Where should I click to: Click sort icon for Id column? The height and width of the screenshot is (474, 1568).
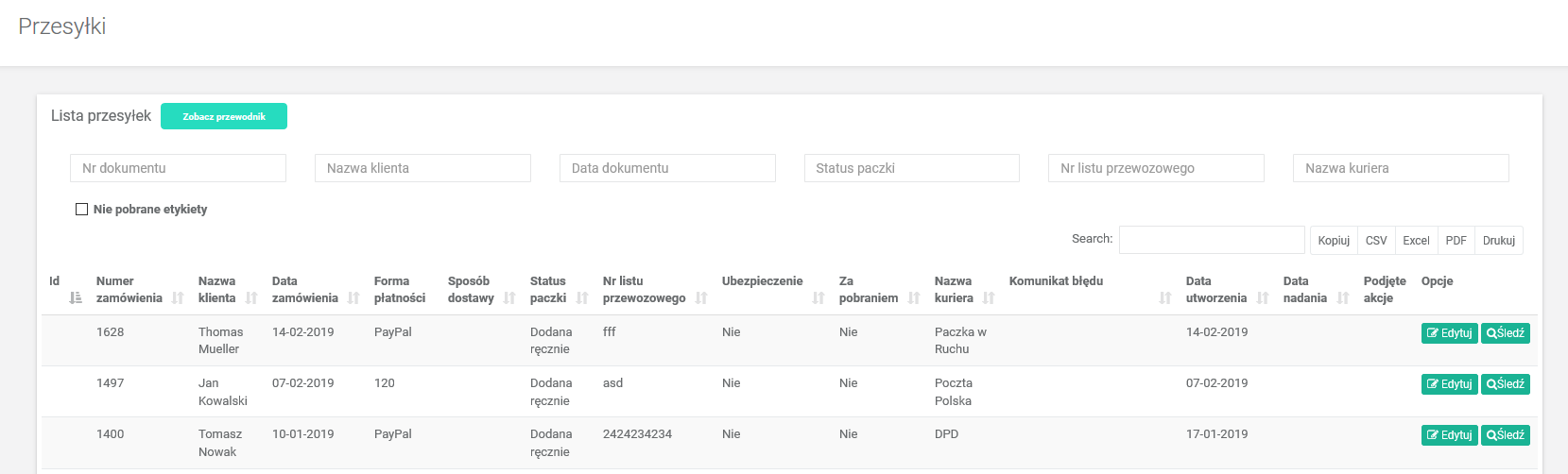[x=76, y=298]
